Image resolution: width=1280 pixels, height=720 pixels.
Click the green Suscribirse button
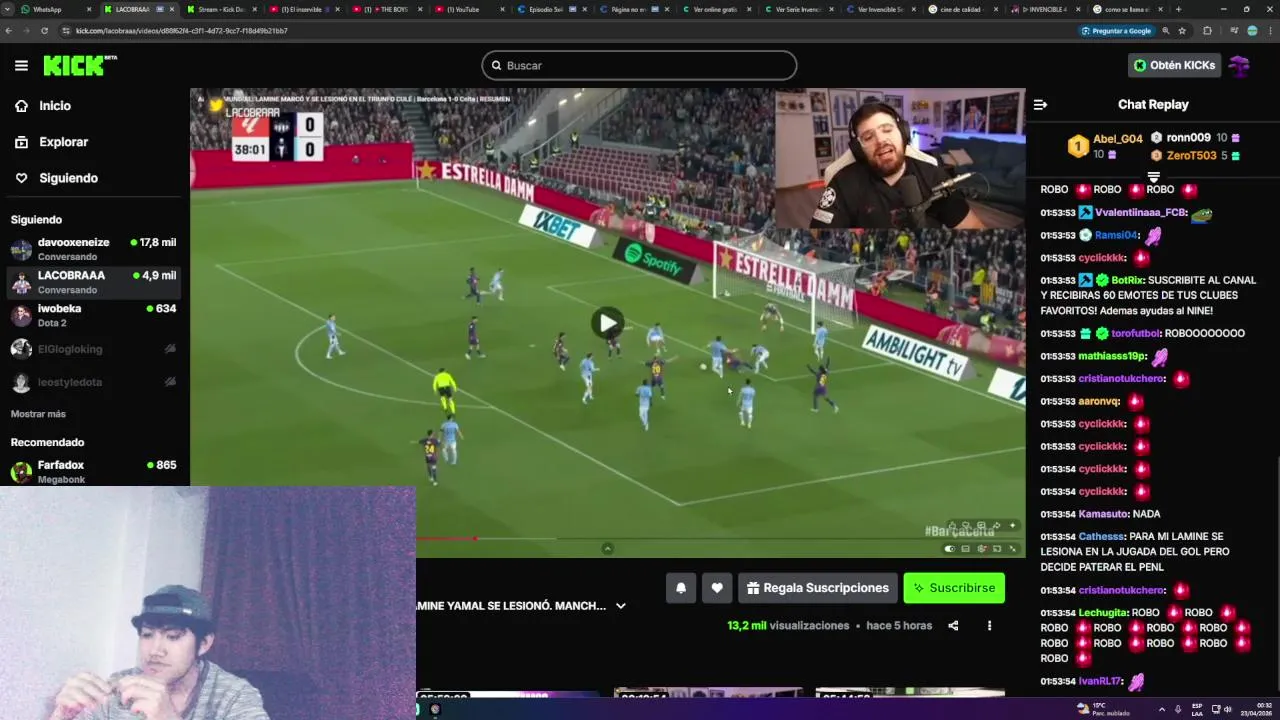tap(954, 588)
